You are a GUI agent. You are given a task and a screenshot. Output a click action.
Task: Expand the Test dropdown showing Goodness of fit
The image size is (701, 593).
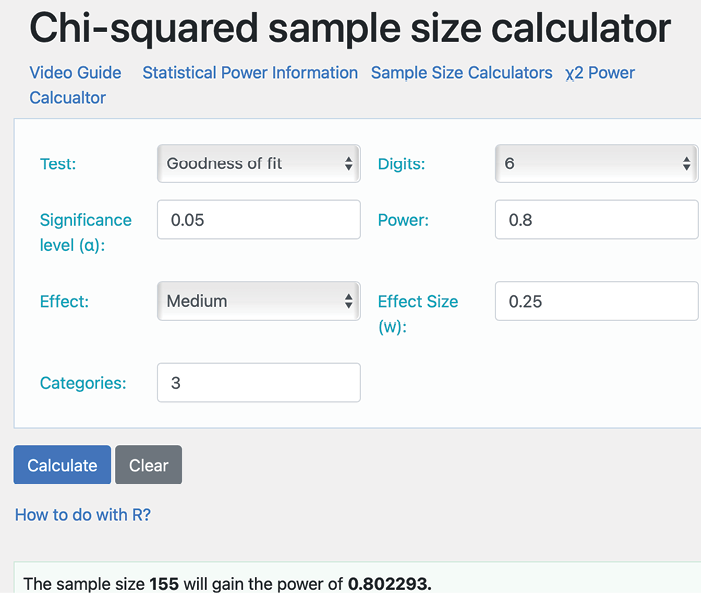point(258,164)
